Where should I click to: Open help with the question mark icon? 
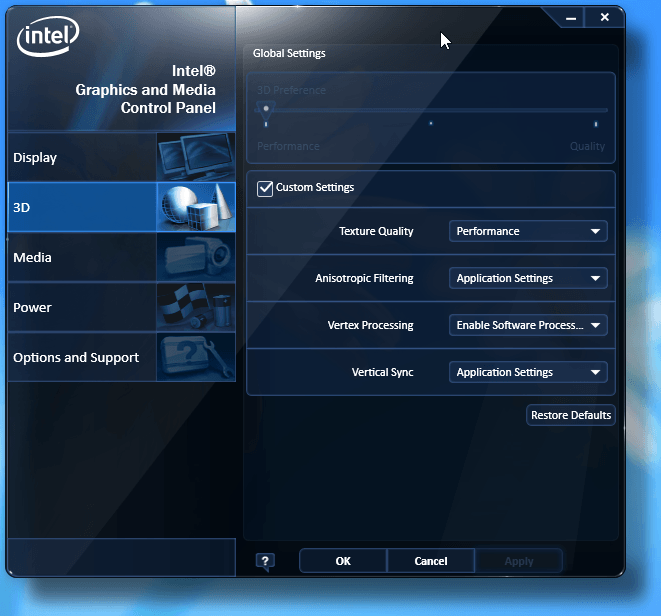[x=265, y=562]
